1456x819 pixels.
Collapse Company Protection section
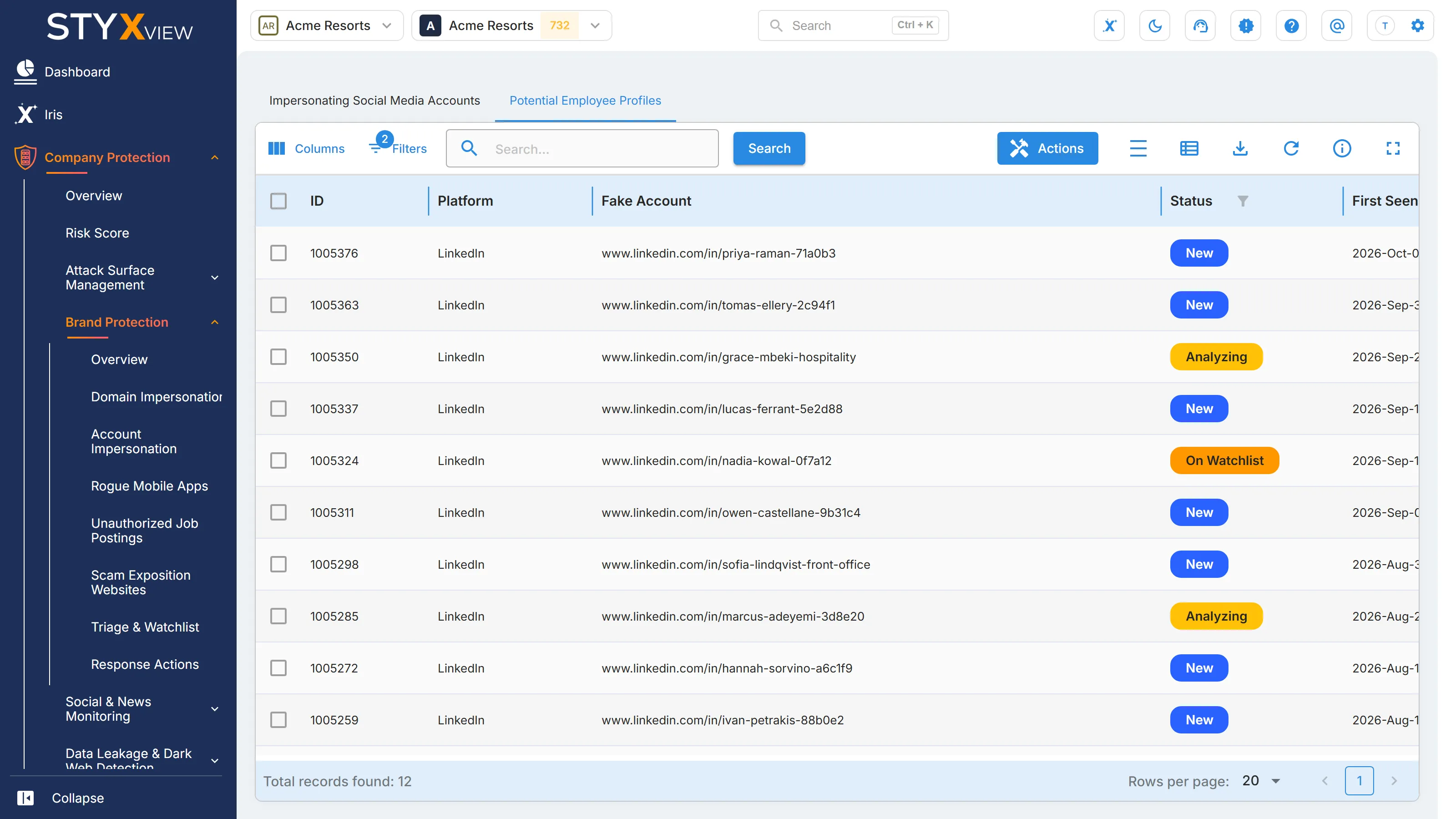tap(215, 157)
